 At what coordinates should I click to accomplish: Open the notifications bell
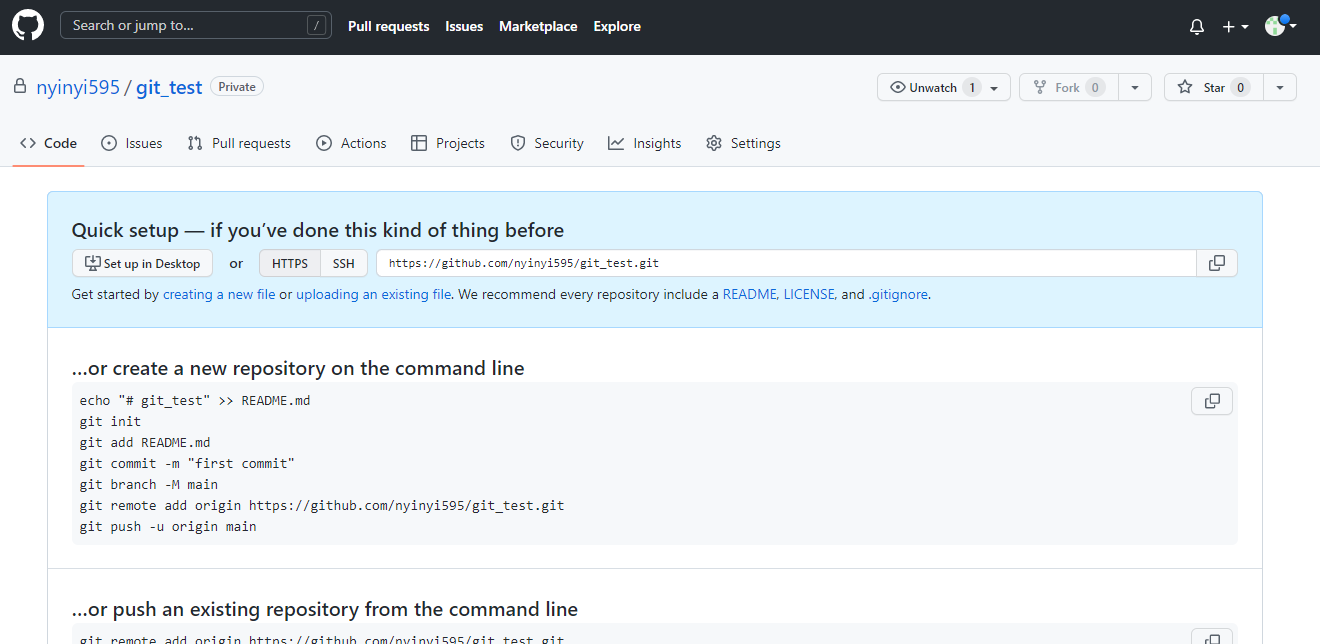[x=1197, y=27]
